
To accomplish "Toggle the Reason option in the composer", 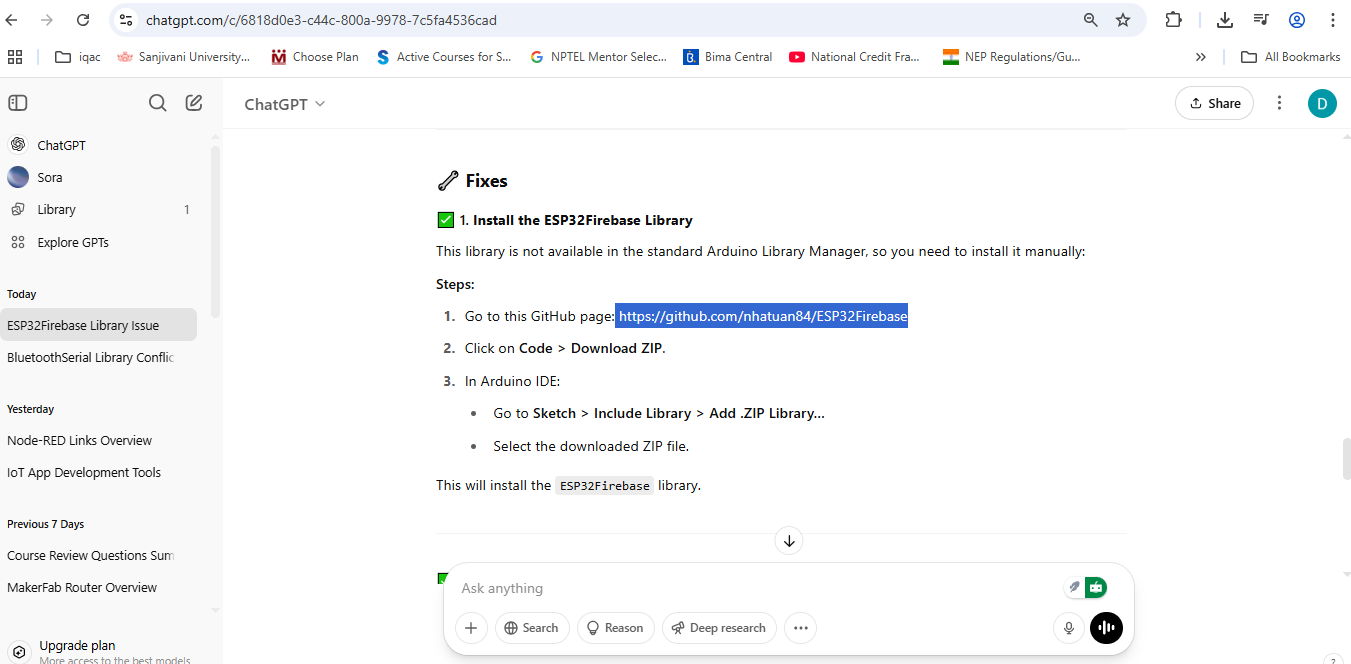I will (615, 628).
